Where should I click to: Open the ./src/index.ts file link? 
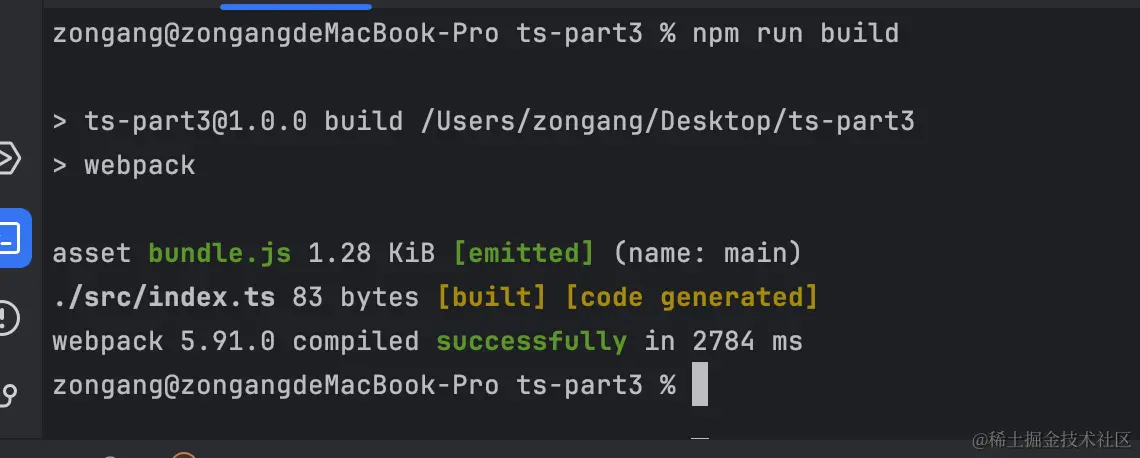click(164, 297)
